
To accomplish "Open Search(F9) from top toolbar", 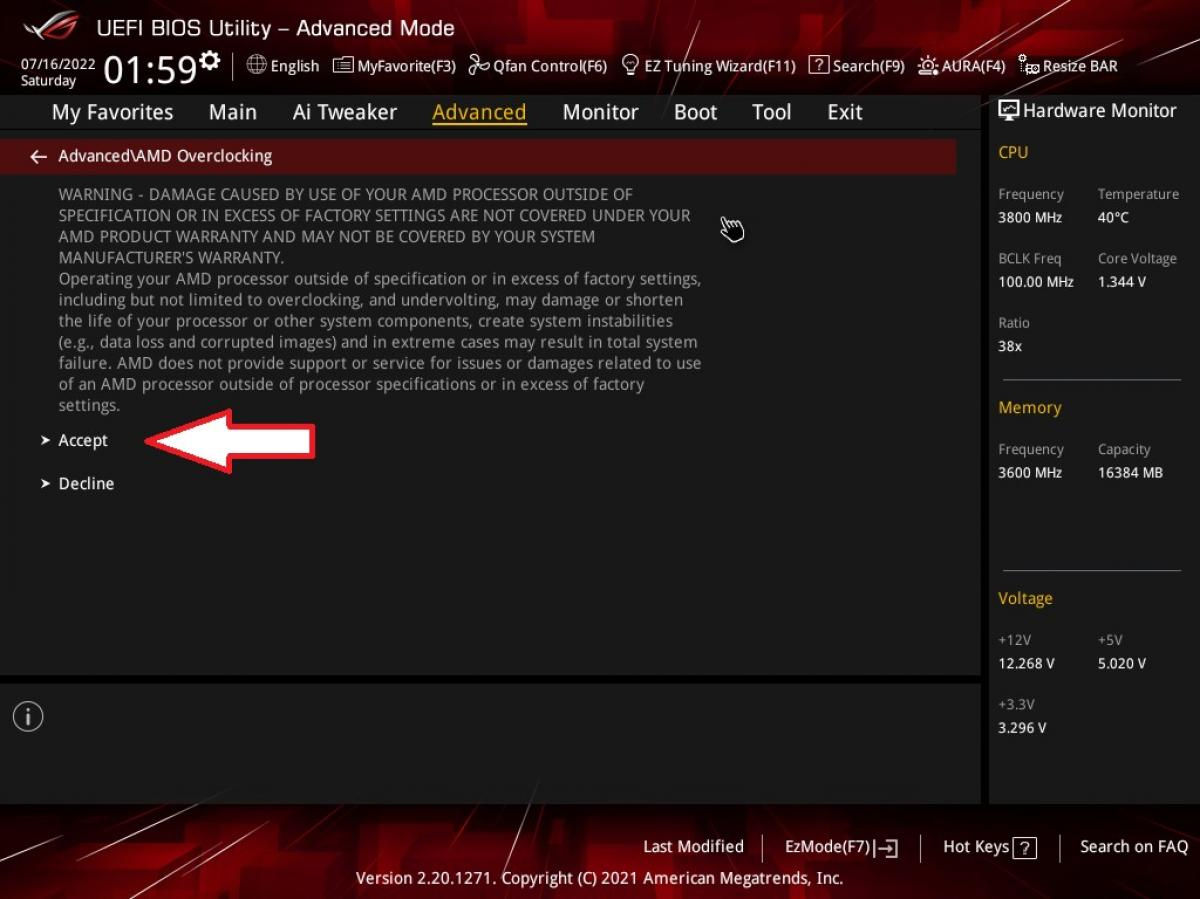I will pyautogui.click(x=856, y=66).
